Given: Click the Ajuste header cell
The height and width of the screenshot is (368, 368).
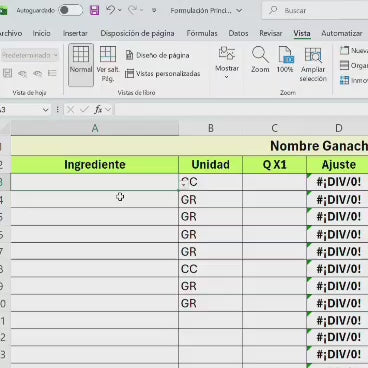Looking at the screenshot, I should 337,165.
